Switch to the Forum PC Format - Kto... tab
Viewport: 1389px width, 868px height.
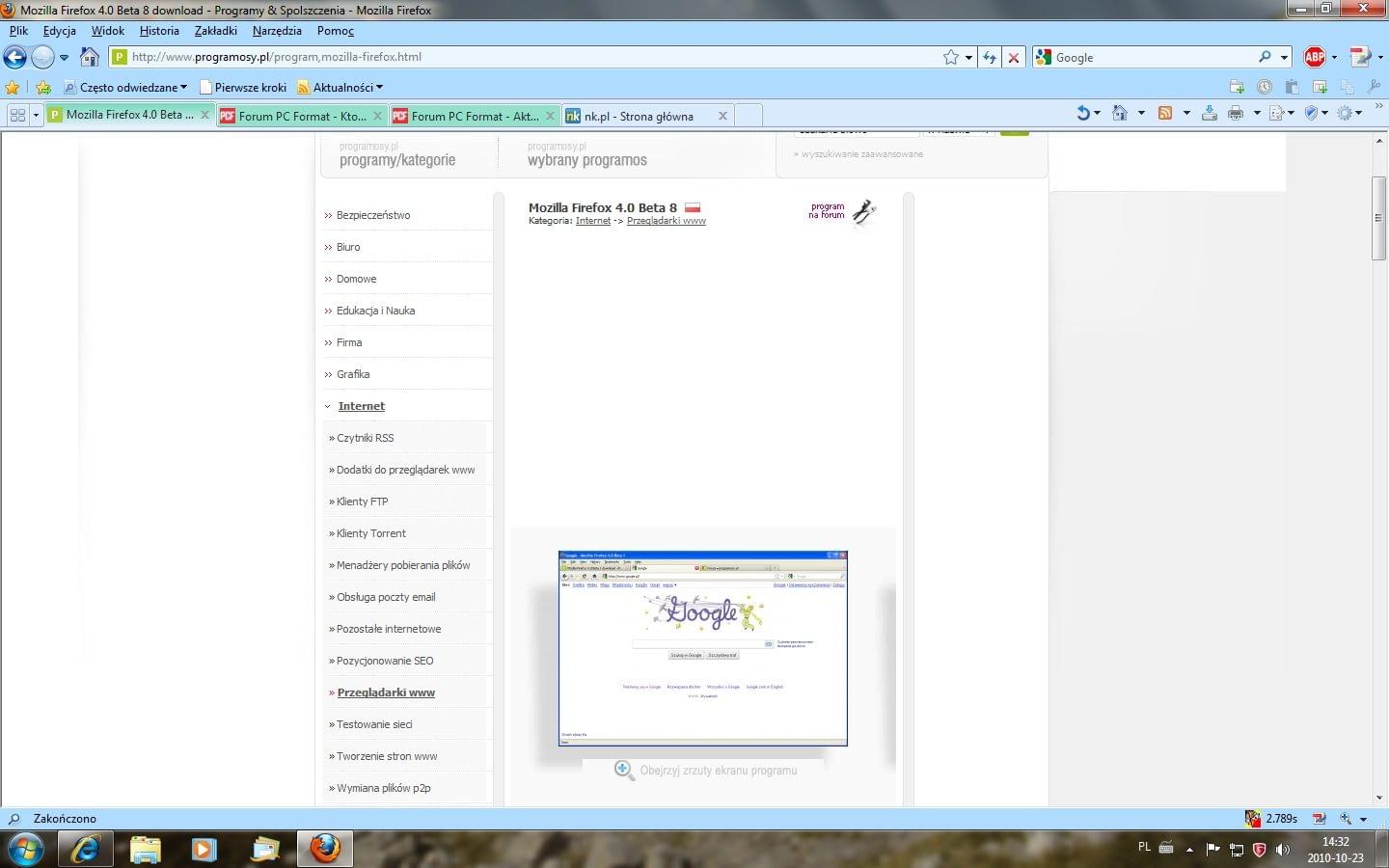pos(302,116)
